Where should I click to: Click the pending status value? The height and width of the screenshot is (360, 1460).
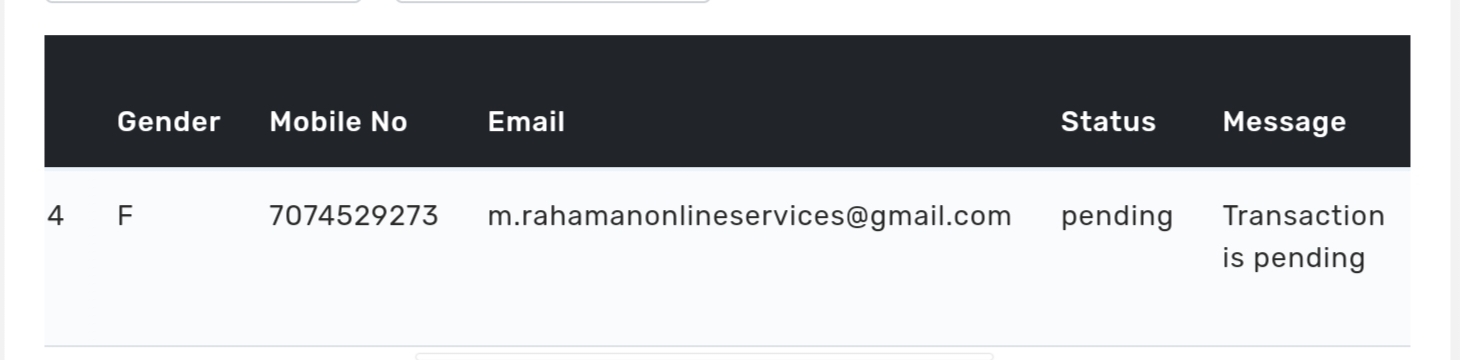1116,217
